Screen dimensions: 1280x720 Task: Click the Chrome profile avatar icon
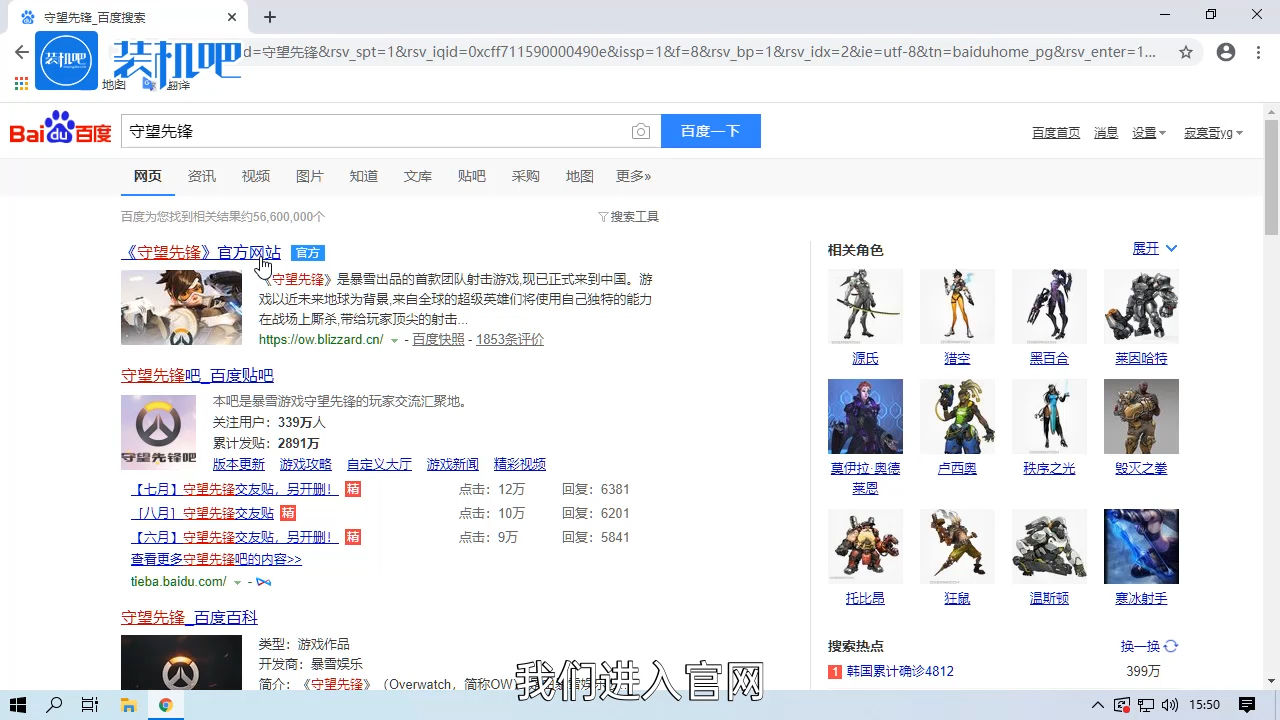click(x=1226, y=52)
